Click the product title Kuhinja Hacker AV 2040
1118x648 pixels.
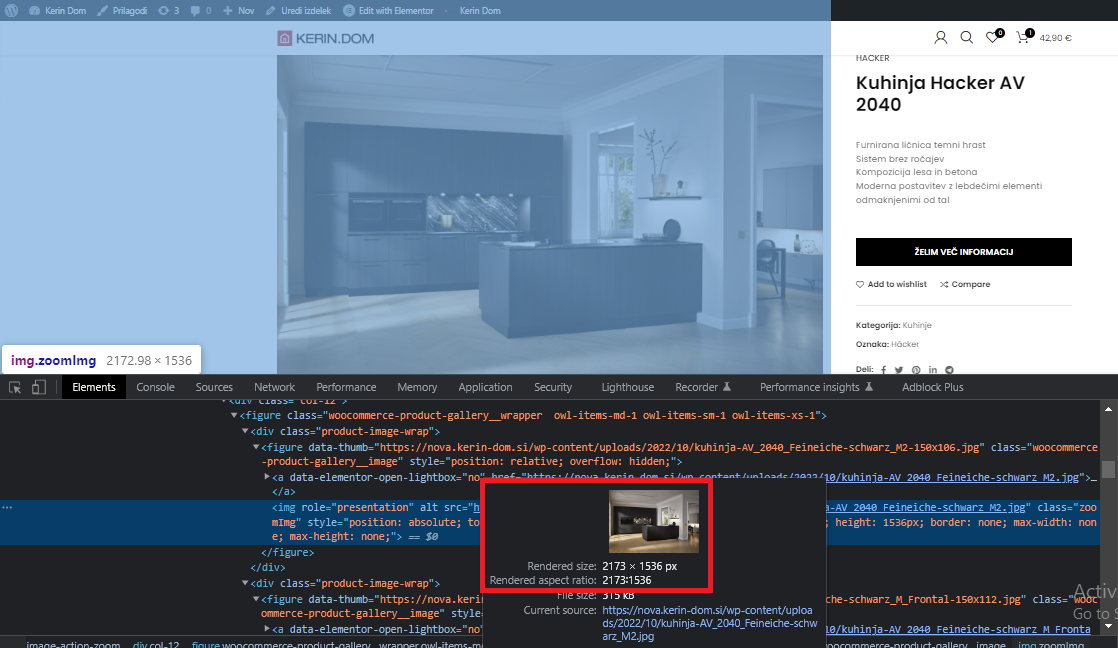(x=940, y=93)
